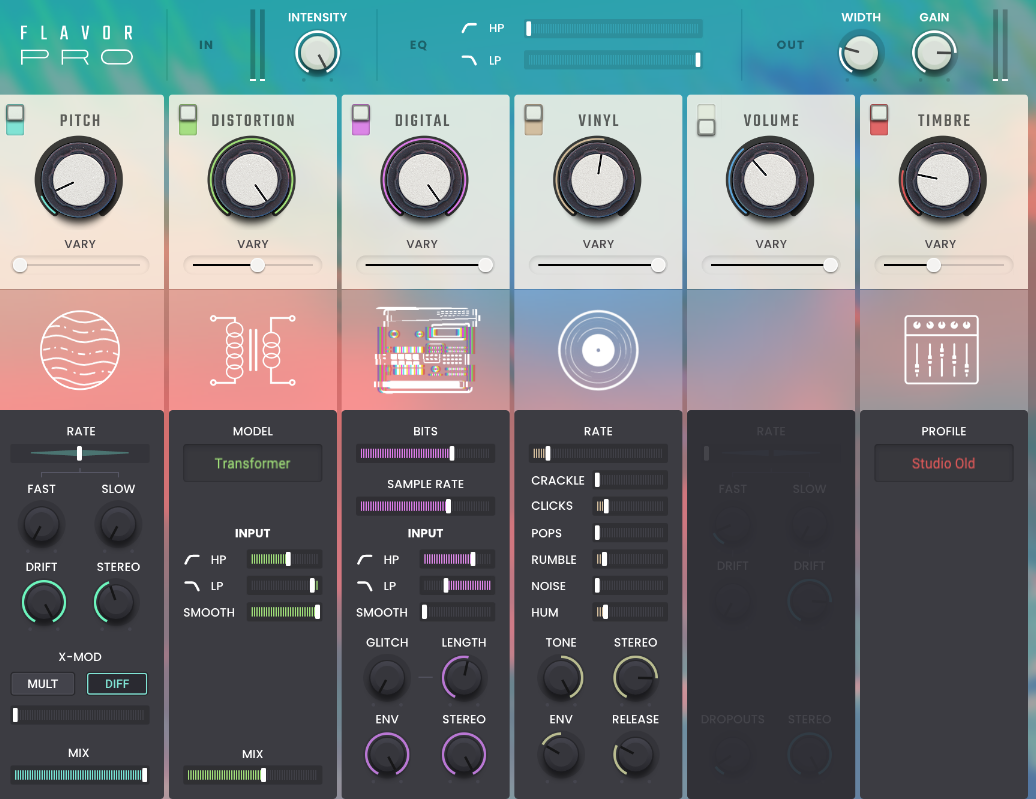The height and width of the screenshot is (799, 1036).
Task: Click the large Vinyl amount knob
Action: pyautogui.click(x=597, y=179)
